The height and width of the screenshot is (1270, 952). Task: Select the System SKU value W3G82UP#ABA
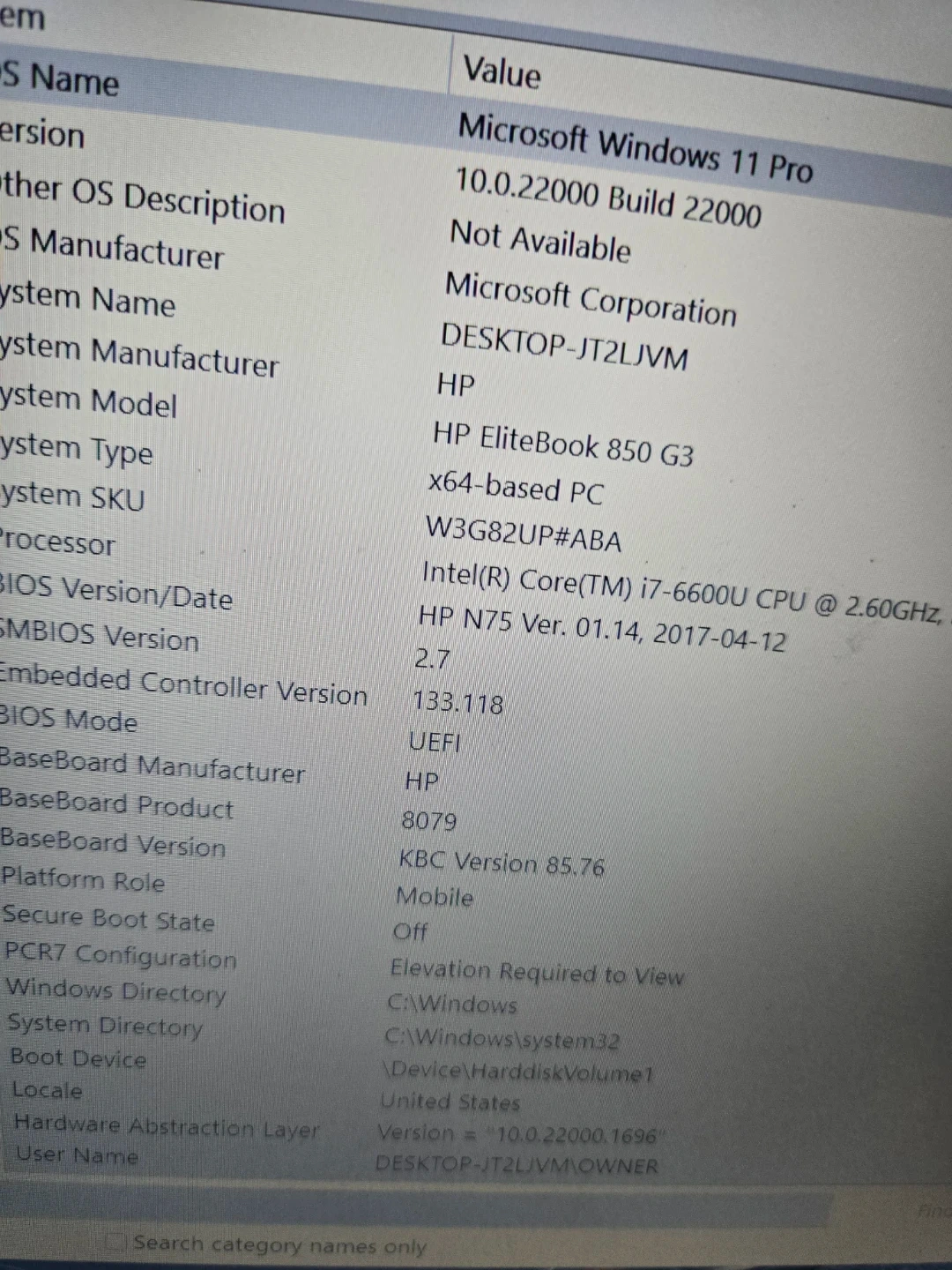tap(524, 534)
